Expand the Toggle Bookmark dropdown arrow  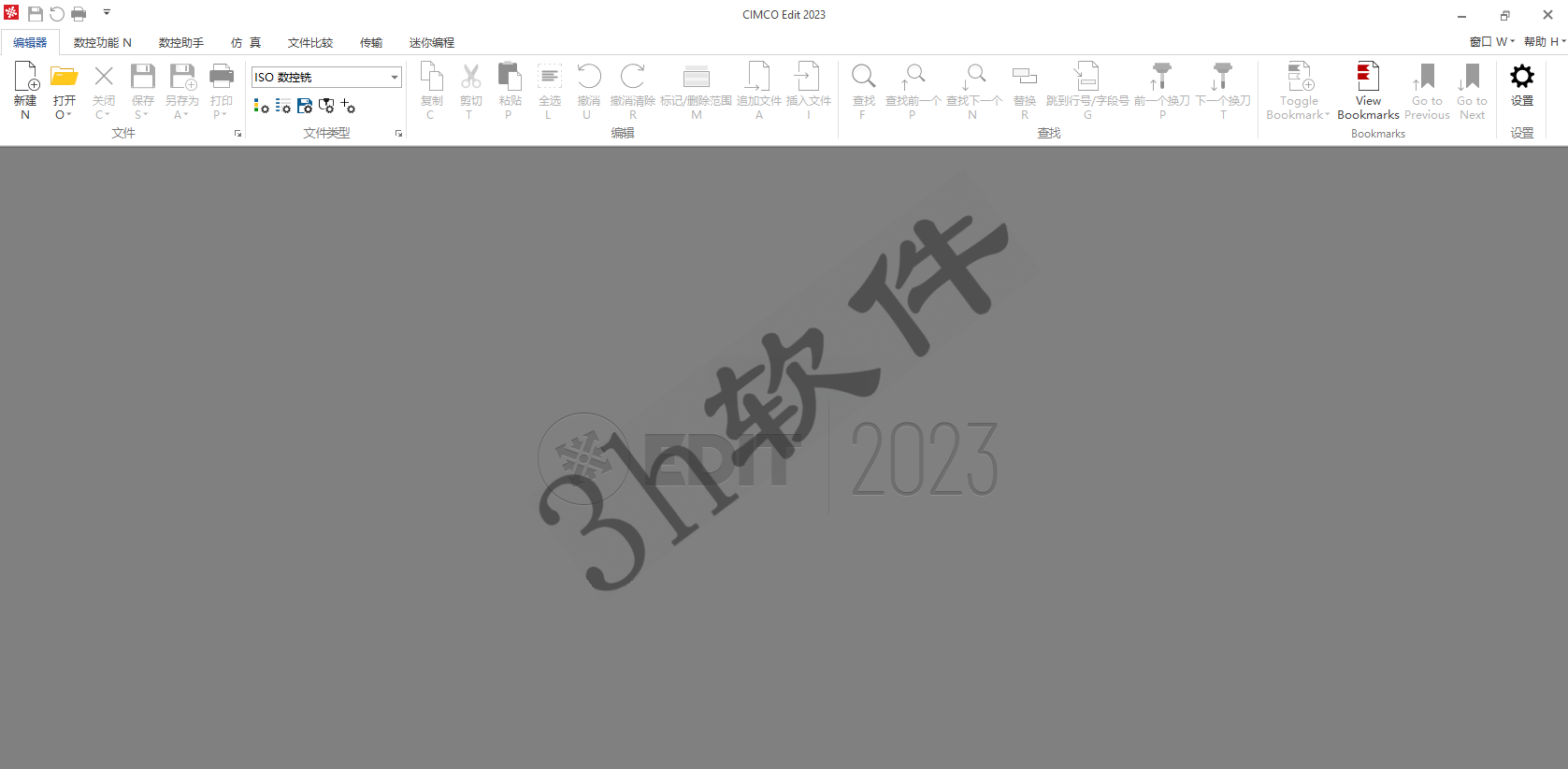pos(1327,115)
